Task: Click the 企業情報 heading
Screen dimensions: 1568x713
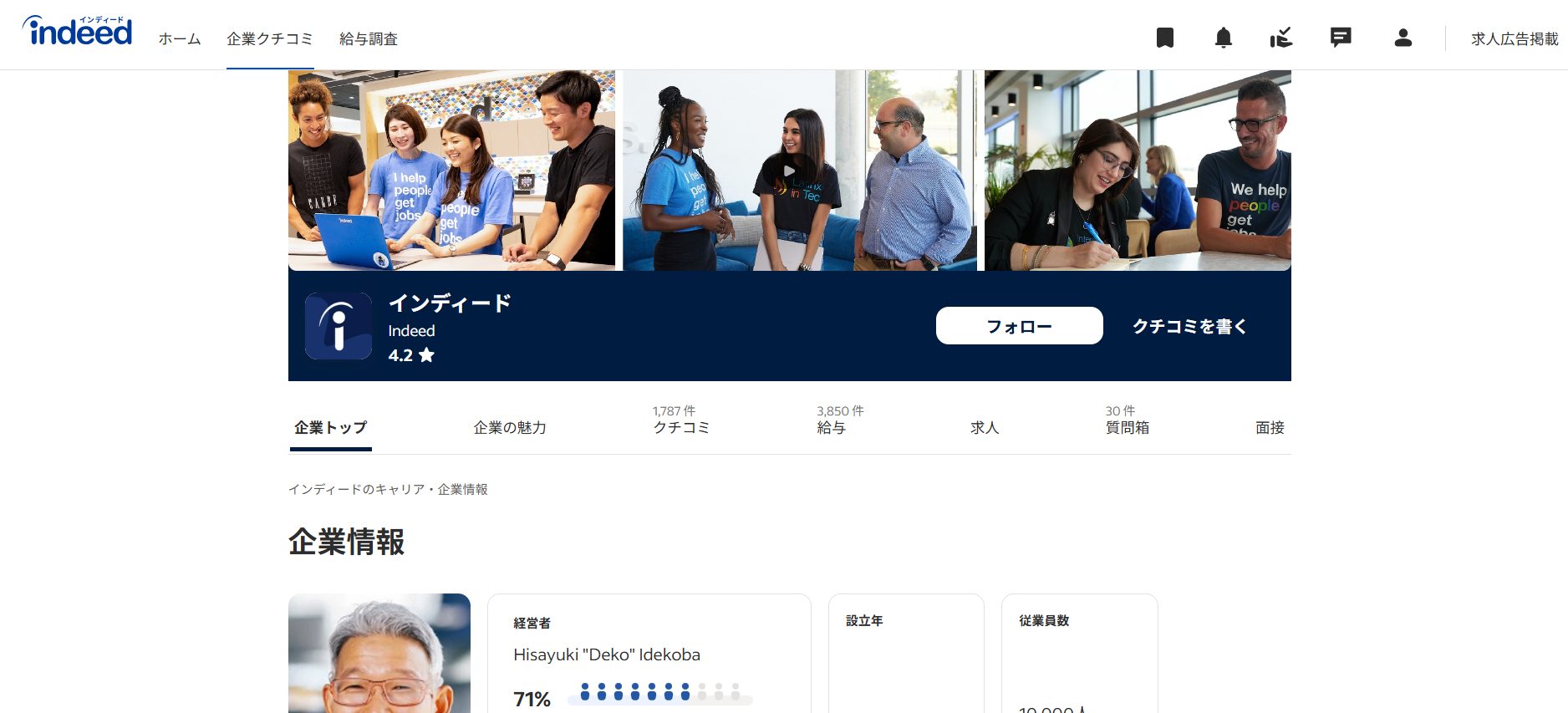Action: click(x=347, y=542)
